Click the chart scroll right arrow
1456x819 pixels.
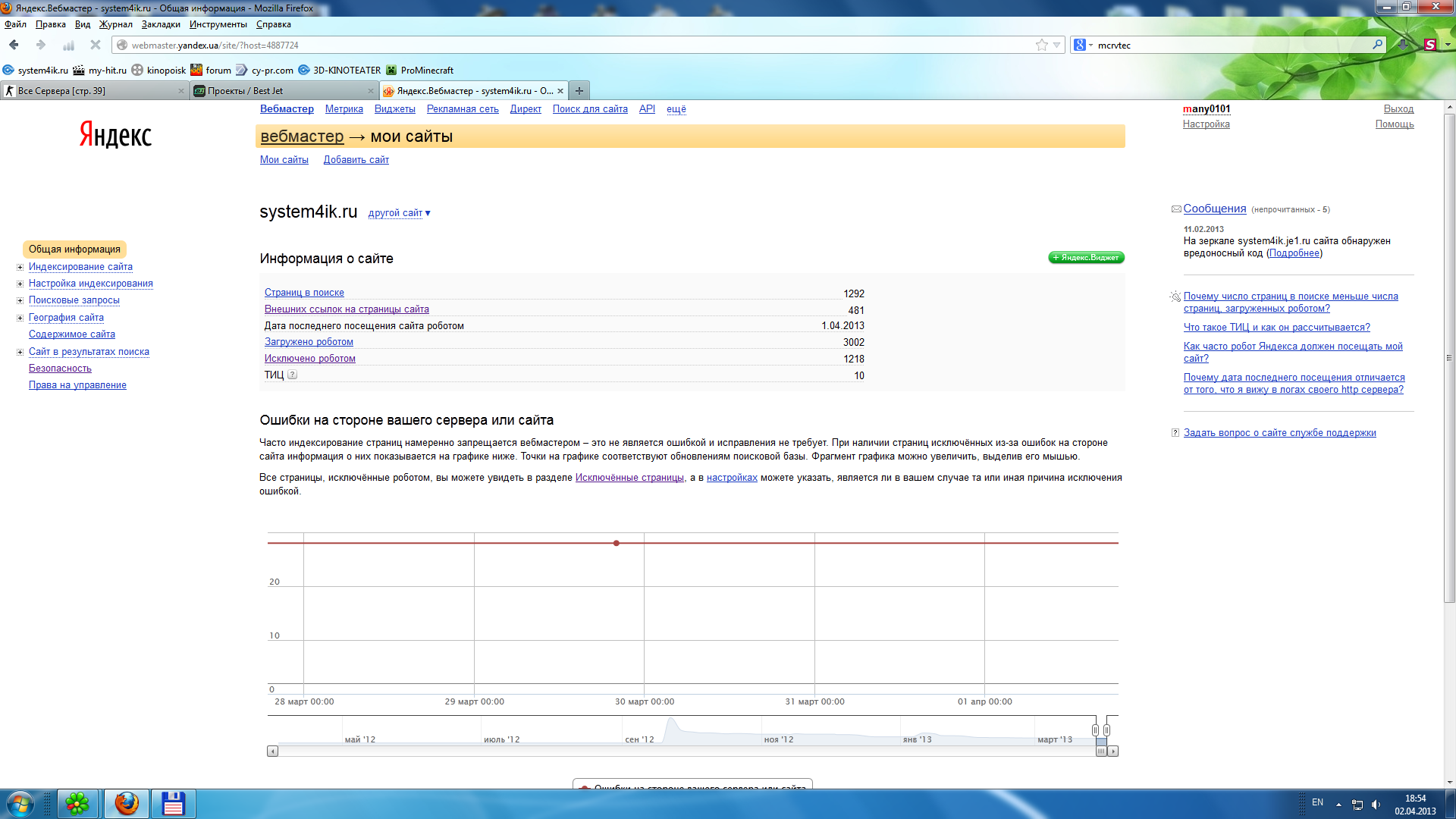(x=1113, y=751)
